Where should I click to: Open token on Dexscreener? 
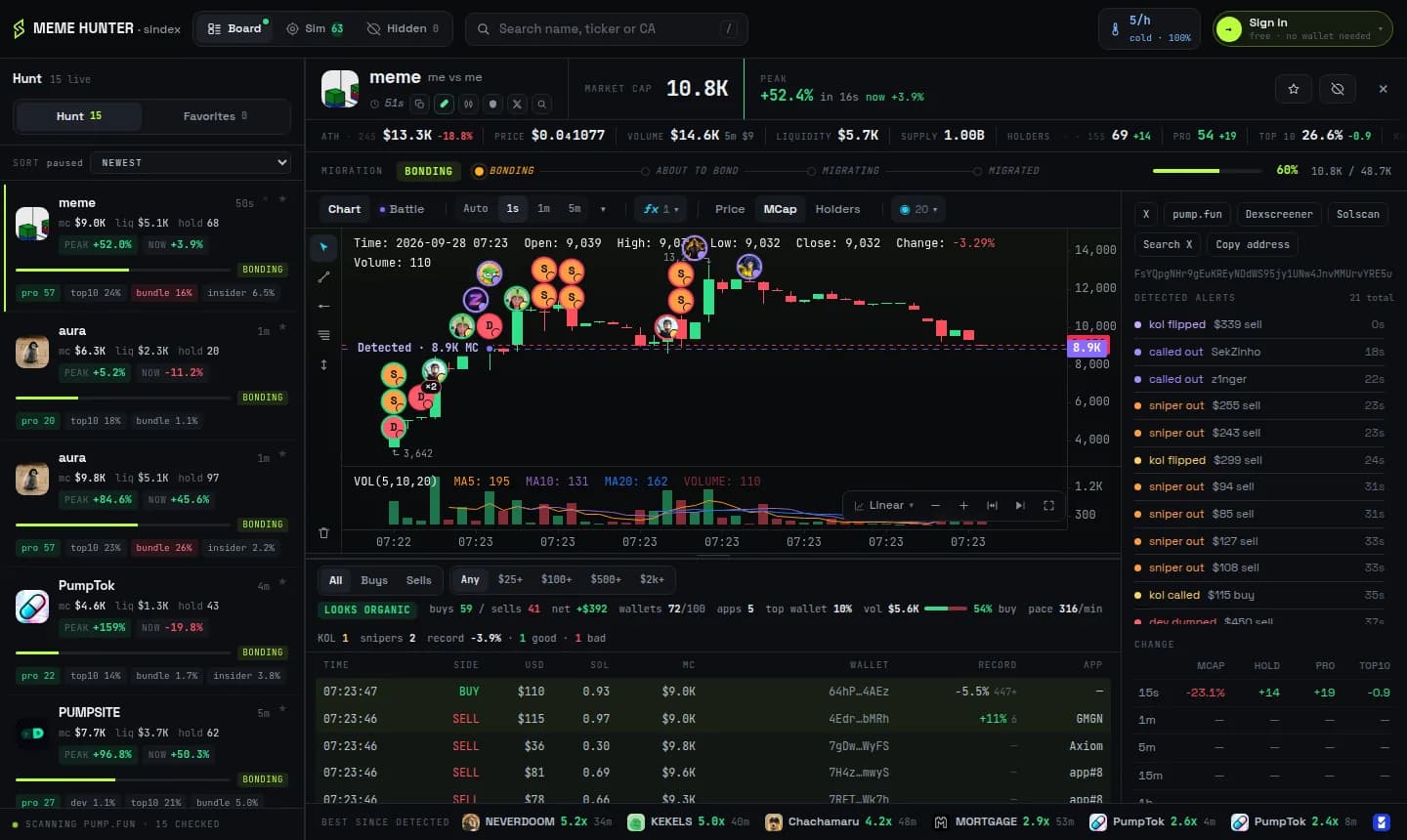pos(1279,214)
